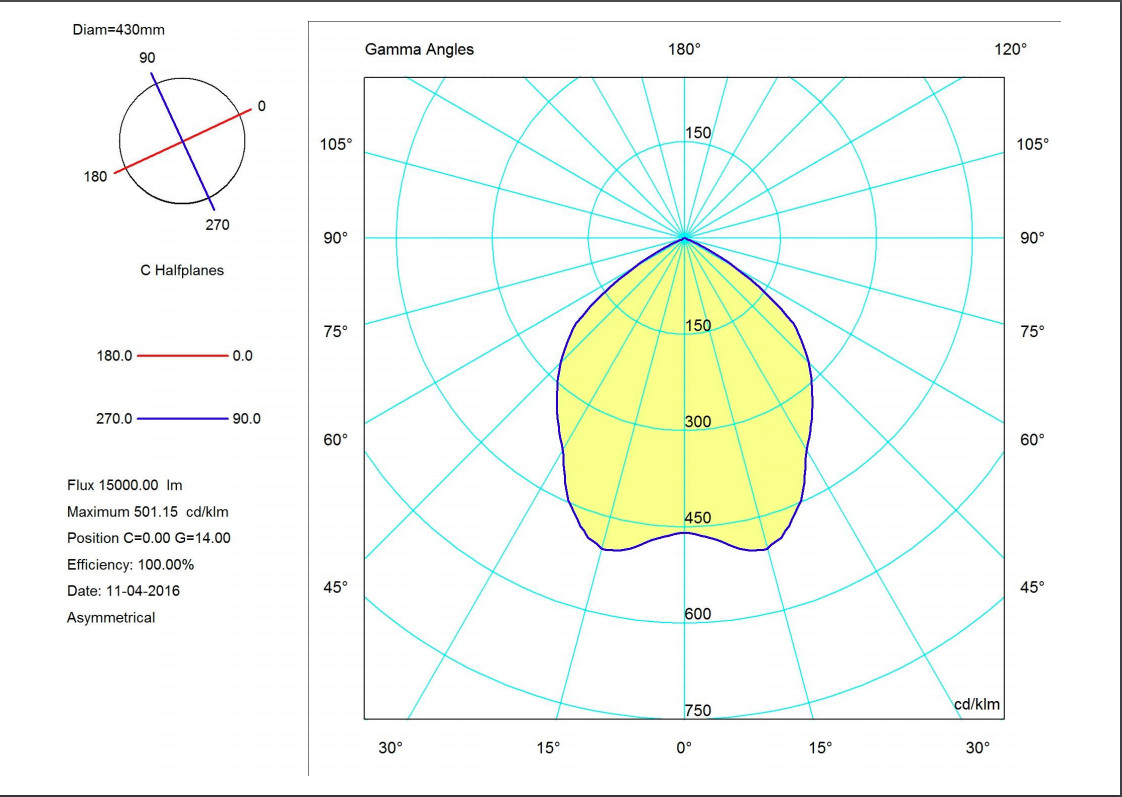Click the C Halfplanes orientation circle diagram
The height and width of the screenshot is (797, 1122).
click(x=182, y=142)
